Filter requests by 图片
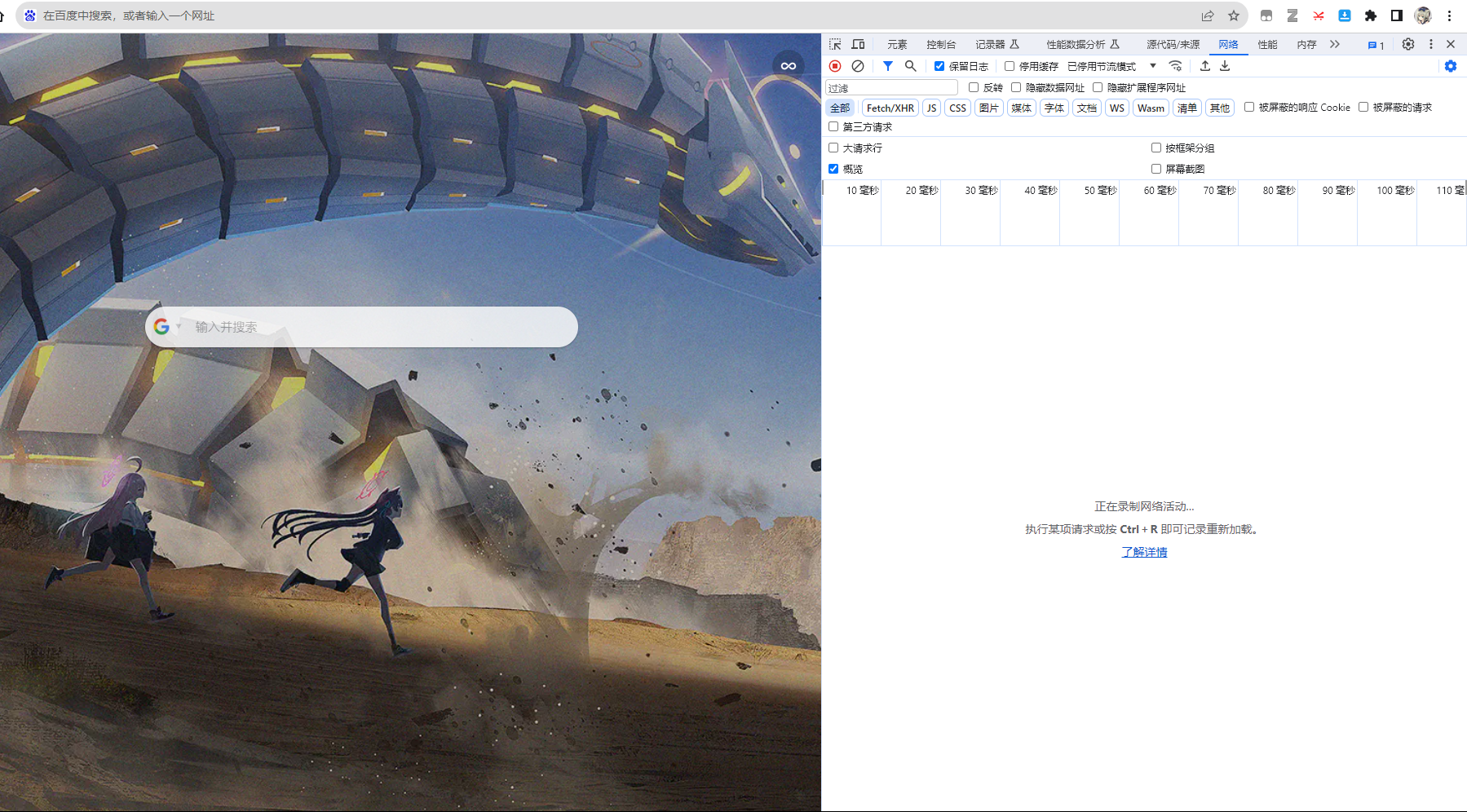This screenshot has height=812, width=1467. coord(989,108)
